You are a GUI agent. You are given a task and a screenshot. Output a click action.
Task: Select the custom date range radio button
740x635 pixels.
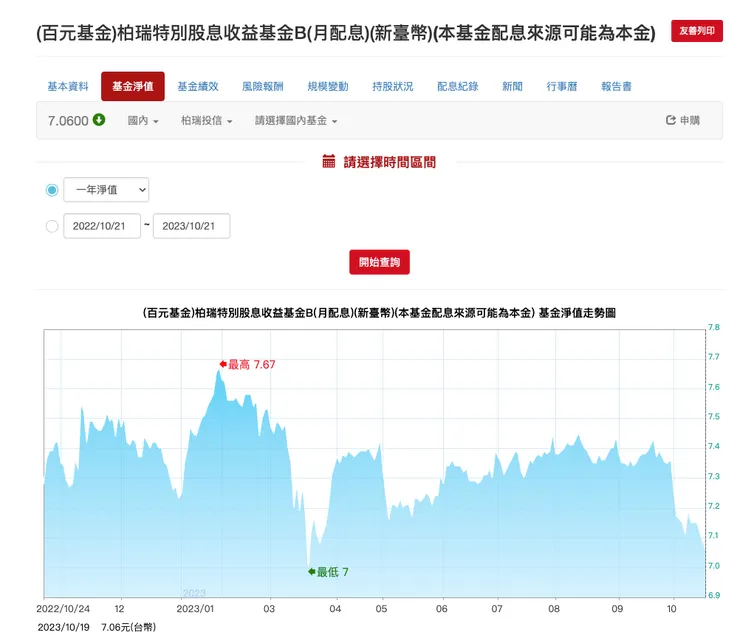52,226
